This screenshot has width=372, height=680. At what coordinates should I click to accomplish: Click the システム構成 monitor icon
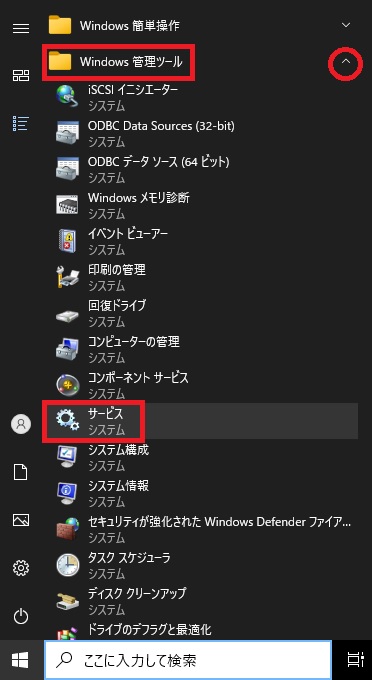click(x=67, y=456)
